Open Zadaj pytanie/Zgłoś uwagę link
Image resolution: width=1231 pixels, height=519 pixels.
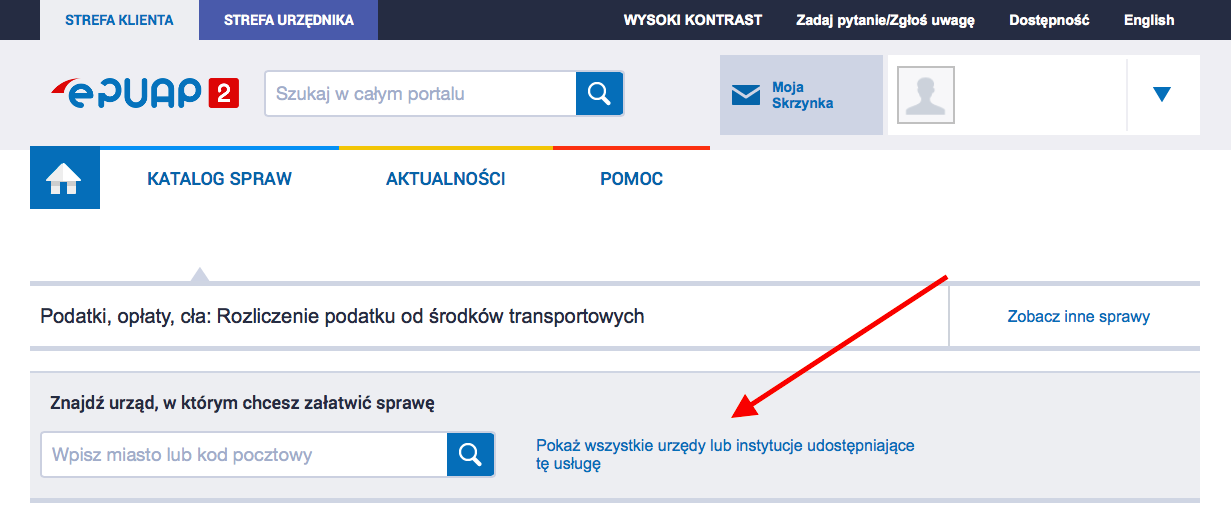(885, 20)
